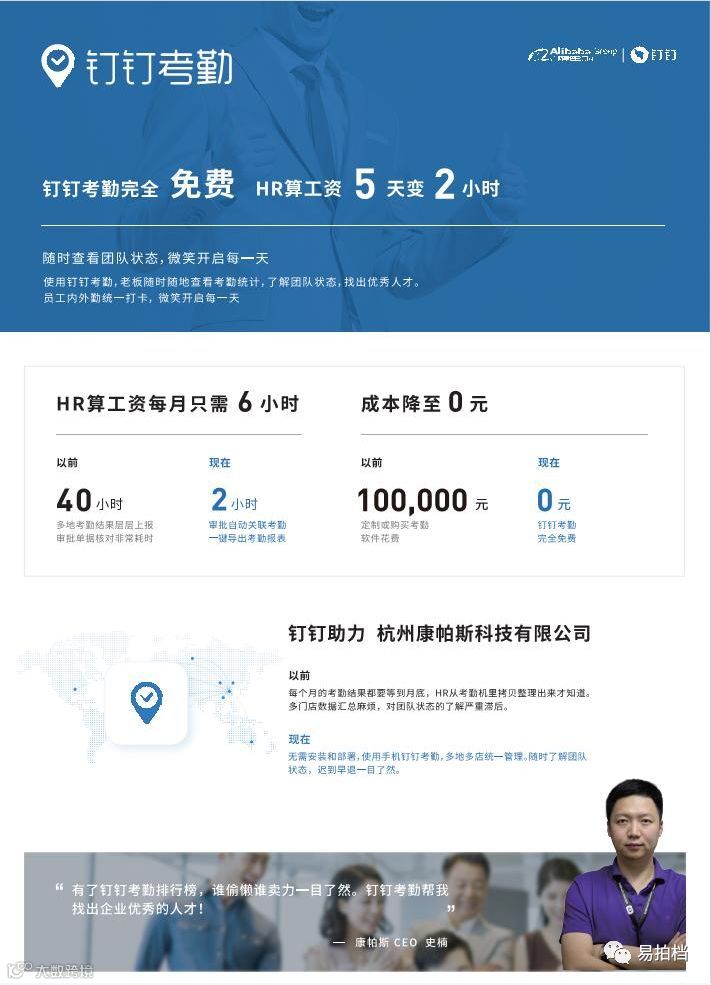Click the quote line 找出企业优秀的人才!
This screenshot has height=985, width=711.
click(138, 908)
